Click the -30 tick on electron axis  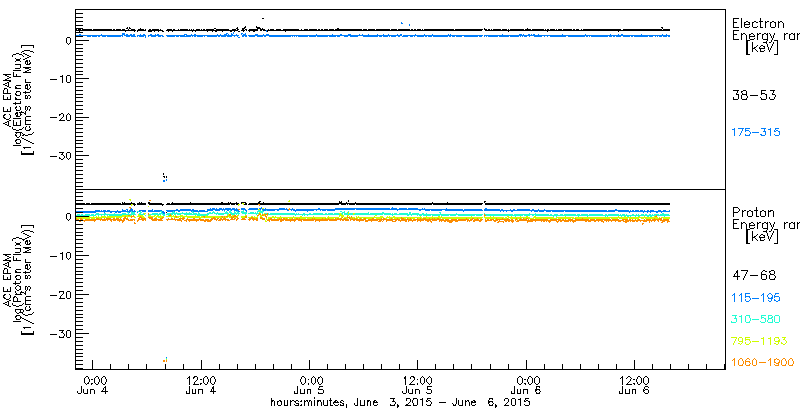coord(61,156)
